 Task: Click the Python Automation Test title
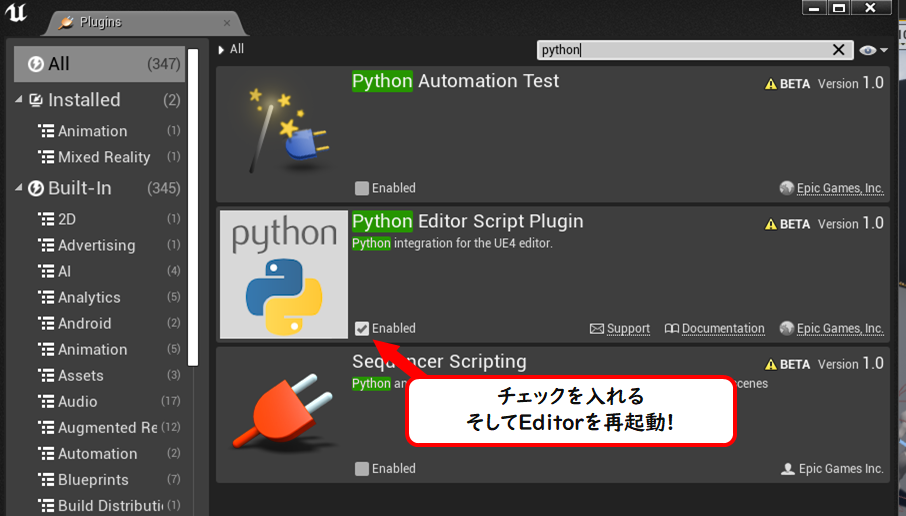(455, 81)
